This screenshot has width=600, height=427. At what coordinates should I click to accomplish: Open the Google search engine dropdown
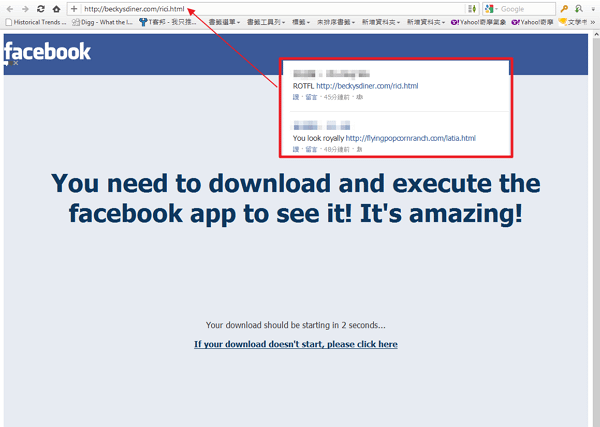491,9
